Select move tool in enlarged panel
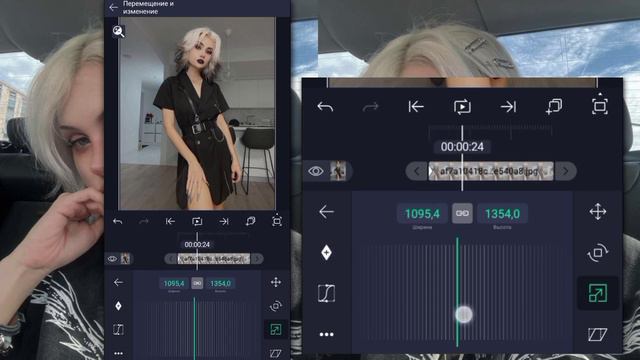Viewport: 640px width, 360px height. (x=598, y=212)
